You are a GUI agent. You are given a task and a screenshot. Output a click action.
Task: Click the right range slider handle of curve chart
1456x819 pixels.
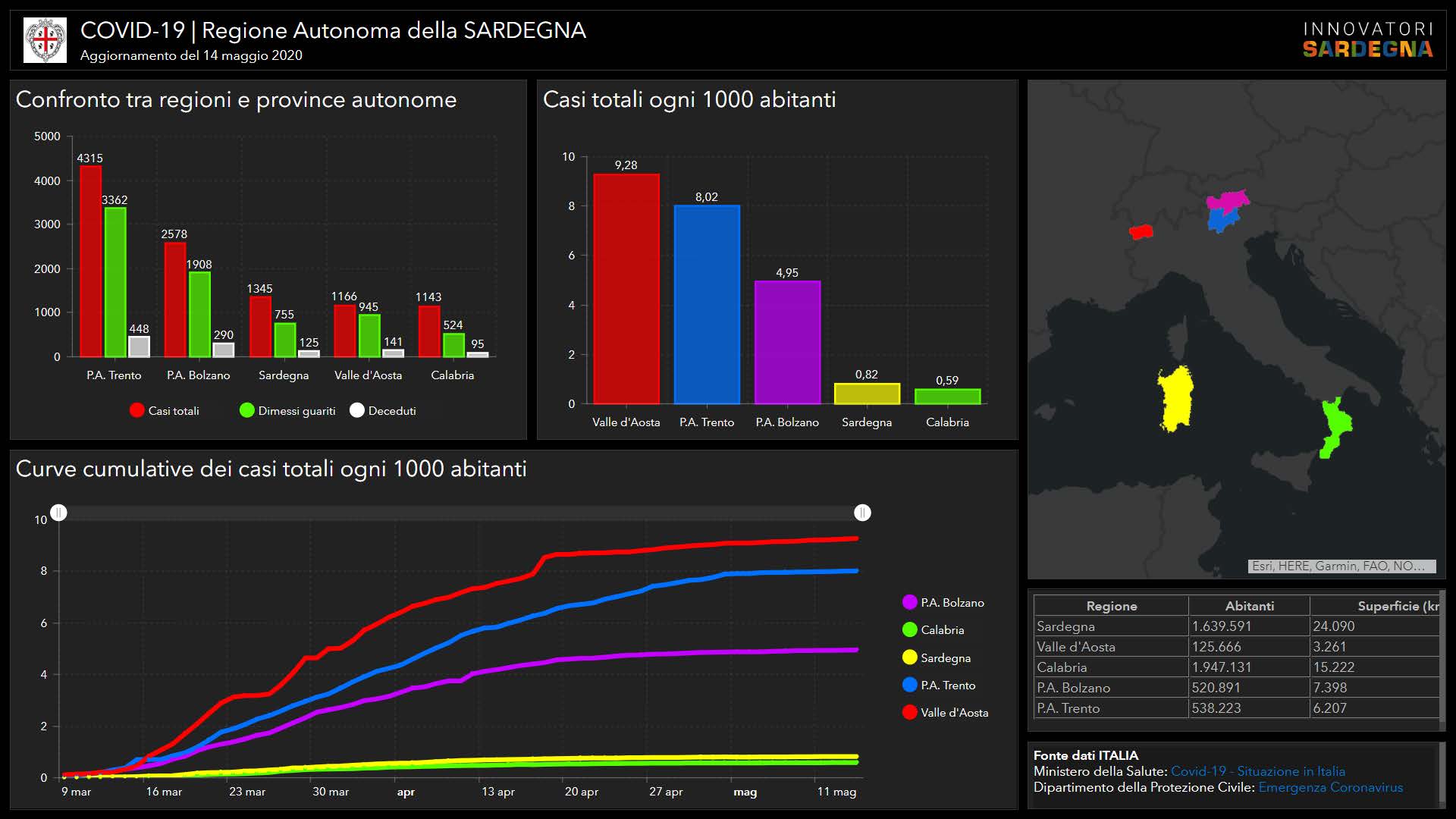pos(862,513)
